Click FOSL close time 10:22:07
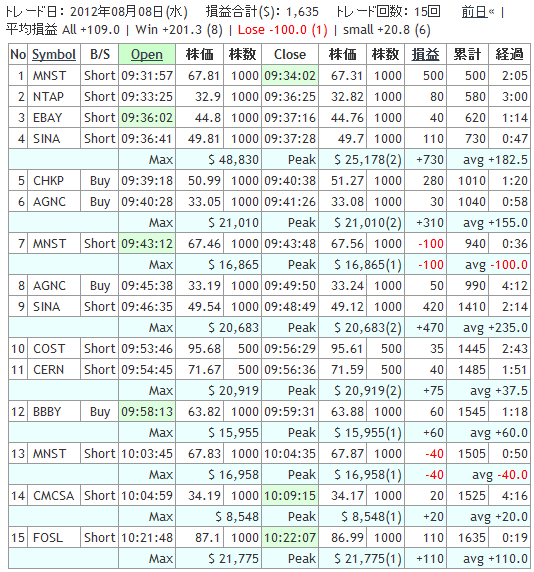534x572 pixels. [x=290, y=537]
